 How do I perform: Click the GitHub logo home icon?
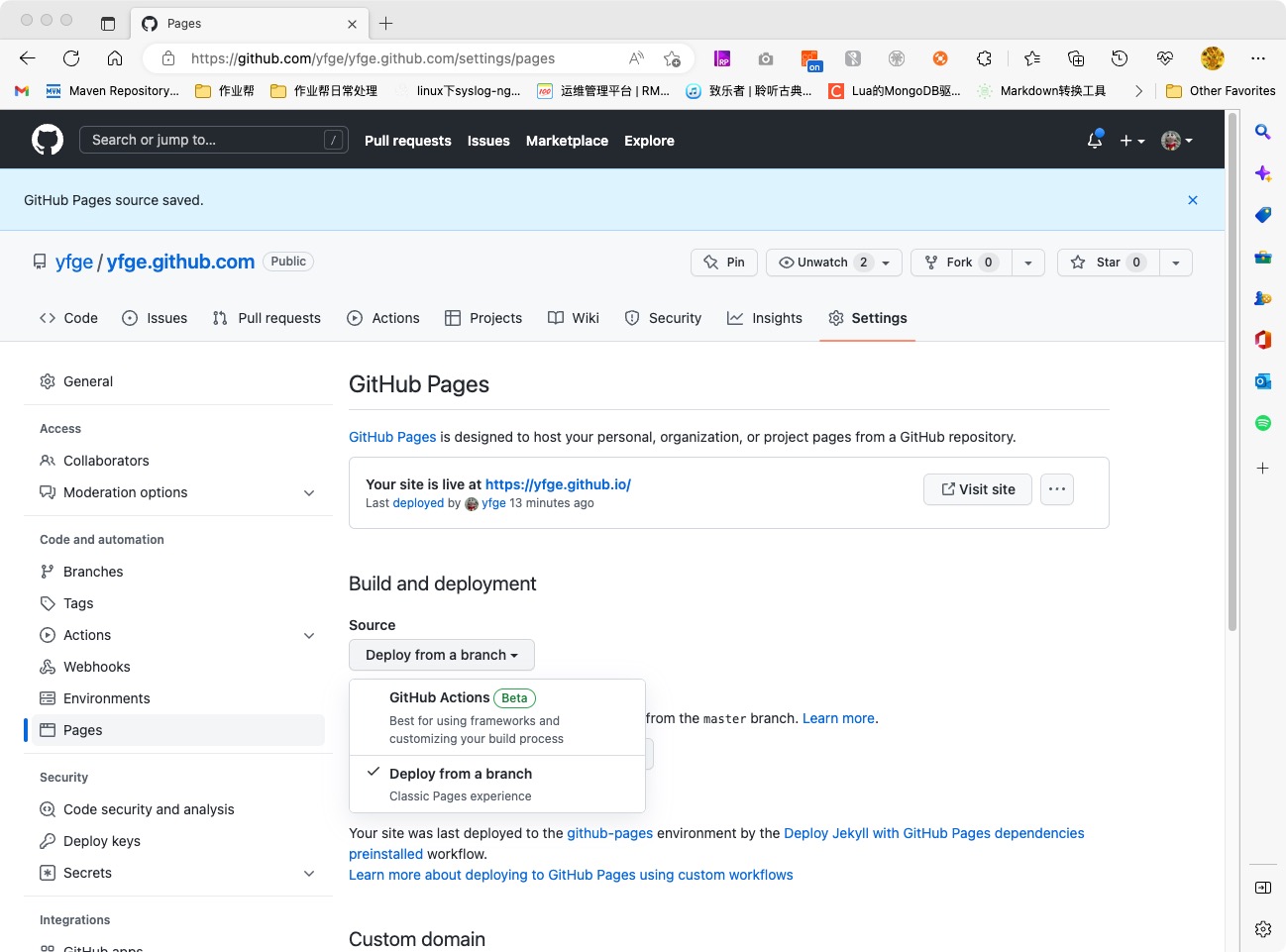point(47,140)
